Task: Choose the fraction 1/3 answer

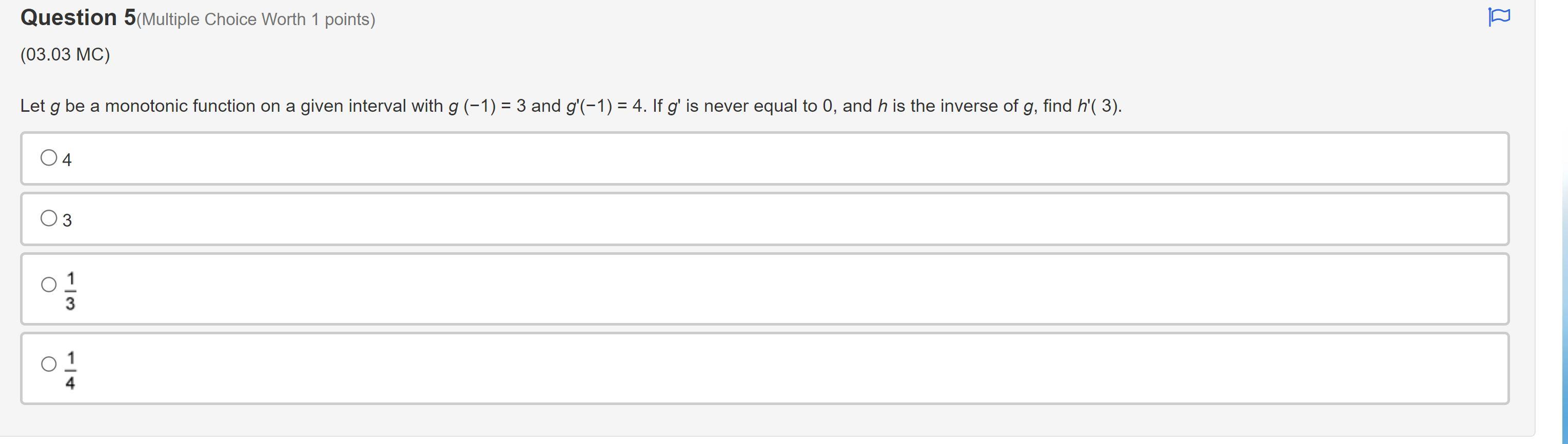Action: [49, 284]
